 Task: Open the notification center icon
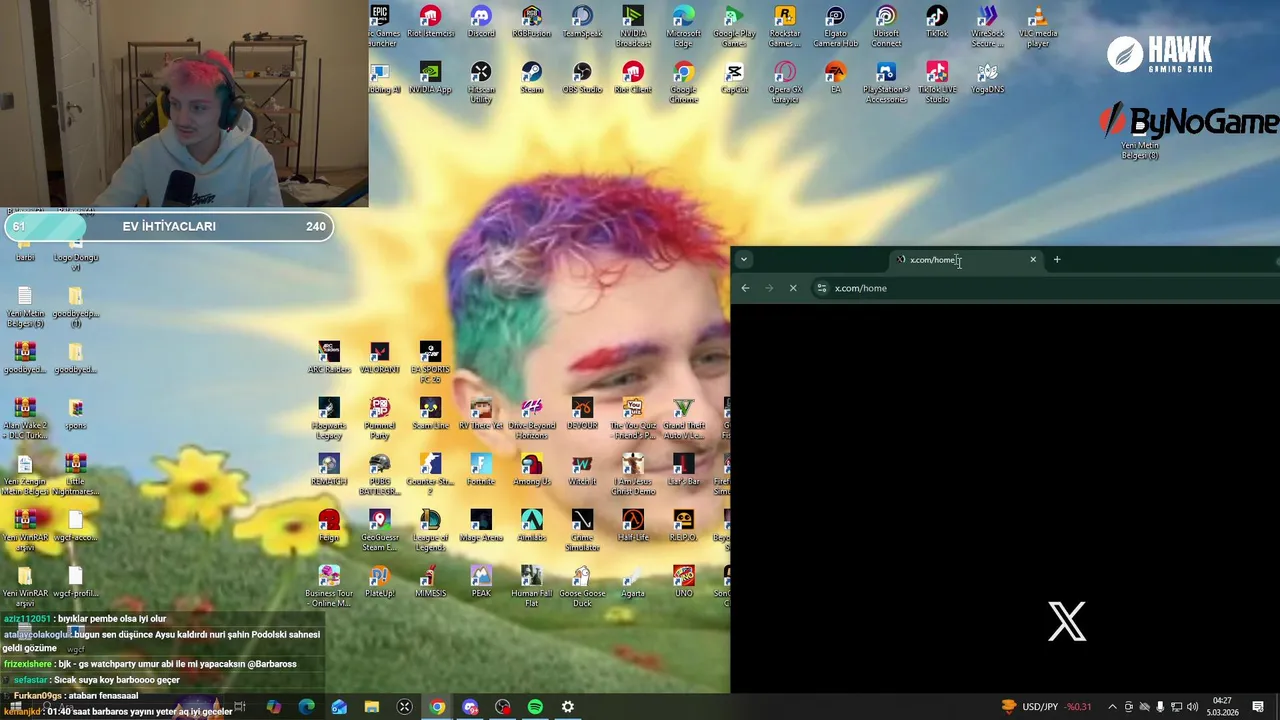1258,707
